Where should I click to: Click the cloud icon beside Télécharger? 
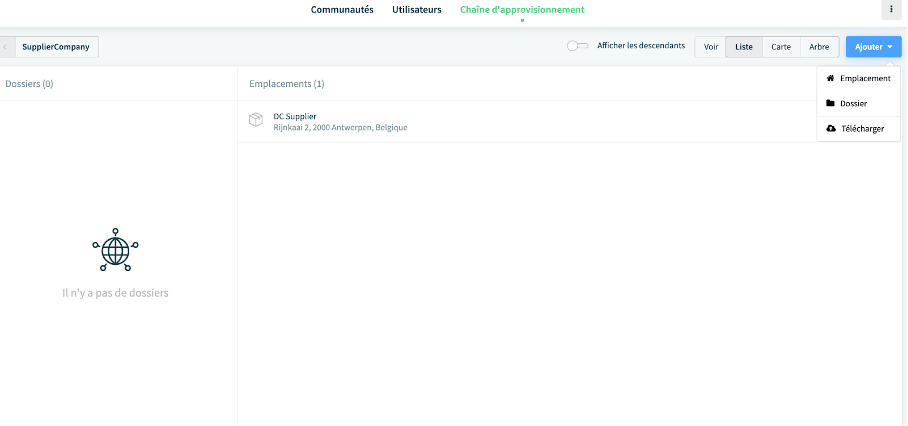[x=831, y=128]
